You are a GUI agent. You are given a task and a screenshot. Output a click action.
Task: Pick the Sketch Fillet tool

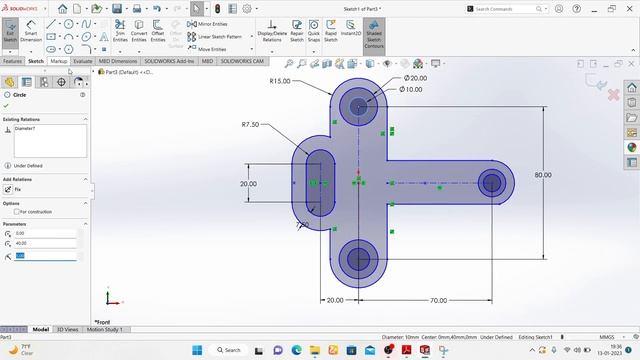pos(86,49)
